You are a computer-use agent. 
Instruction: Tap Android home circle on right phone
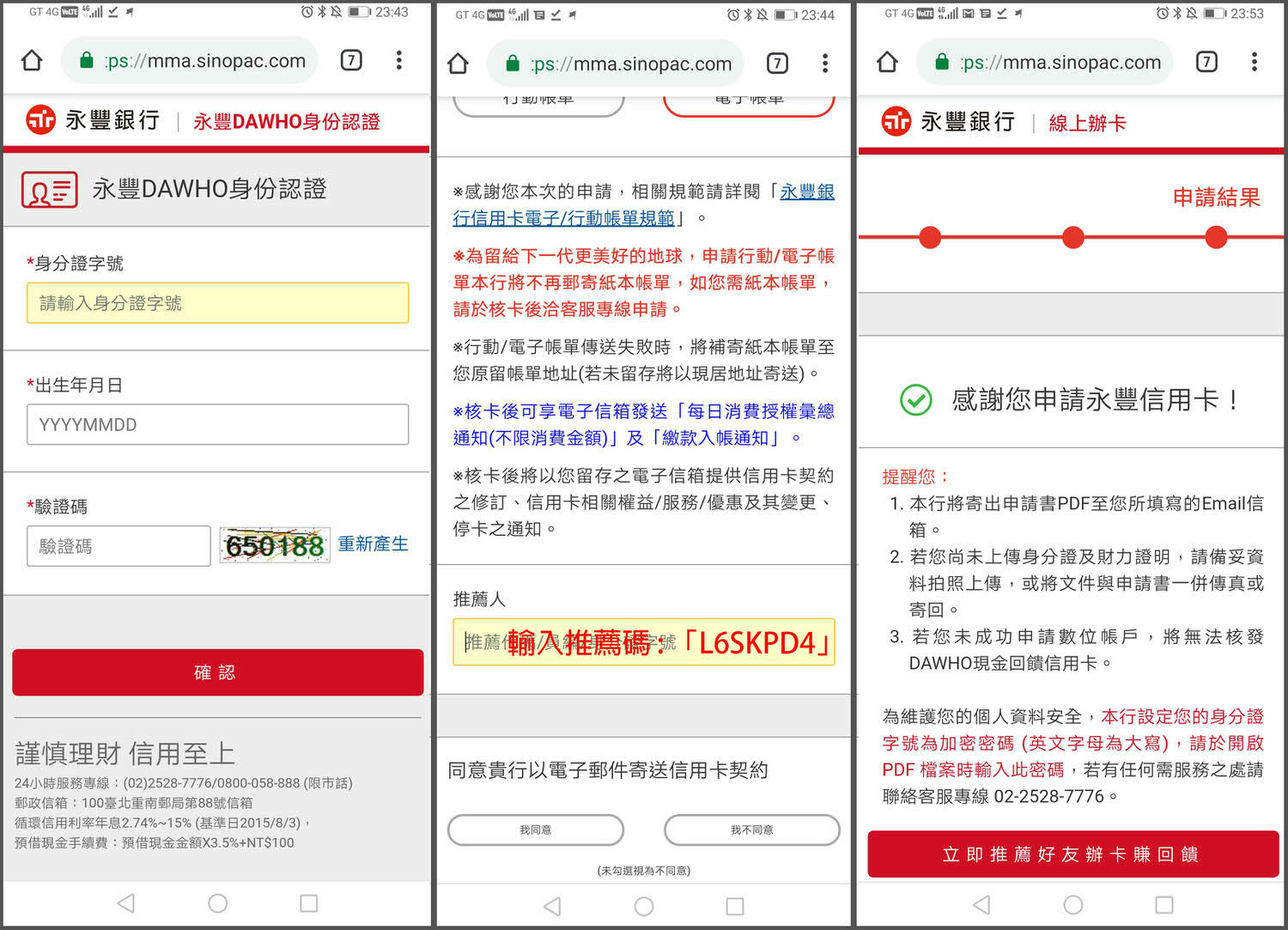pos(1072,904)
